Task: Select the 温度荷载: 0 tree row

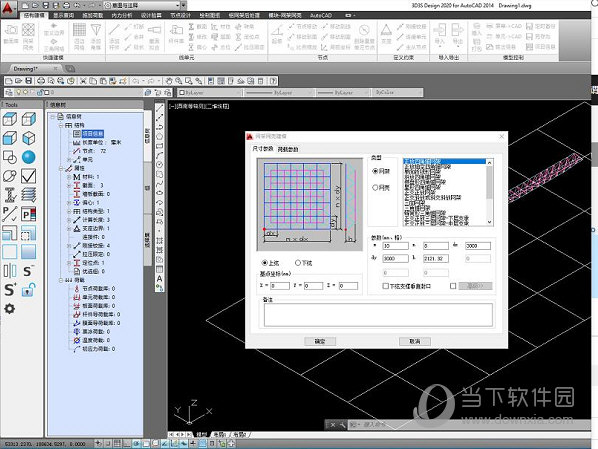Action: pyautogui.click(x=92, y=340)
